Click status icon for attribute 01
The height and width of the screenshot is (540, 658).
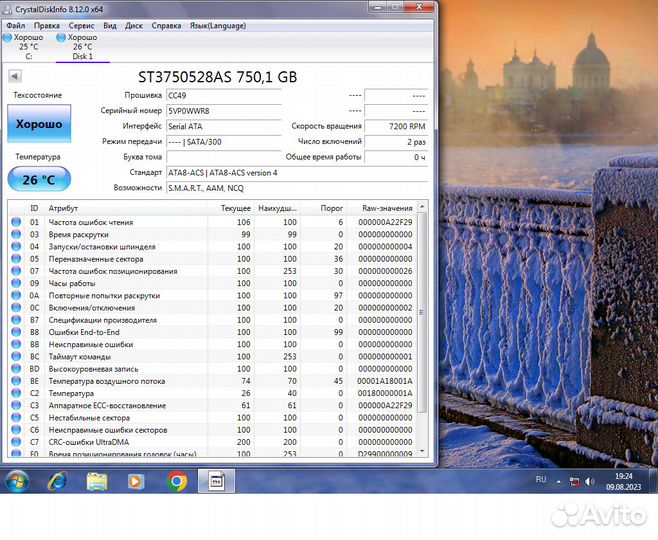pyautogui.click(x=16, y=222)
